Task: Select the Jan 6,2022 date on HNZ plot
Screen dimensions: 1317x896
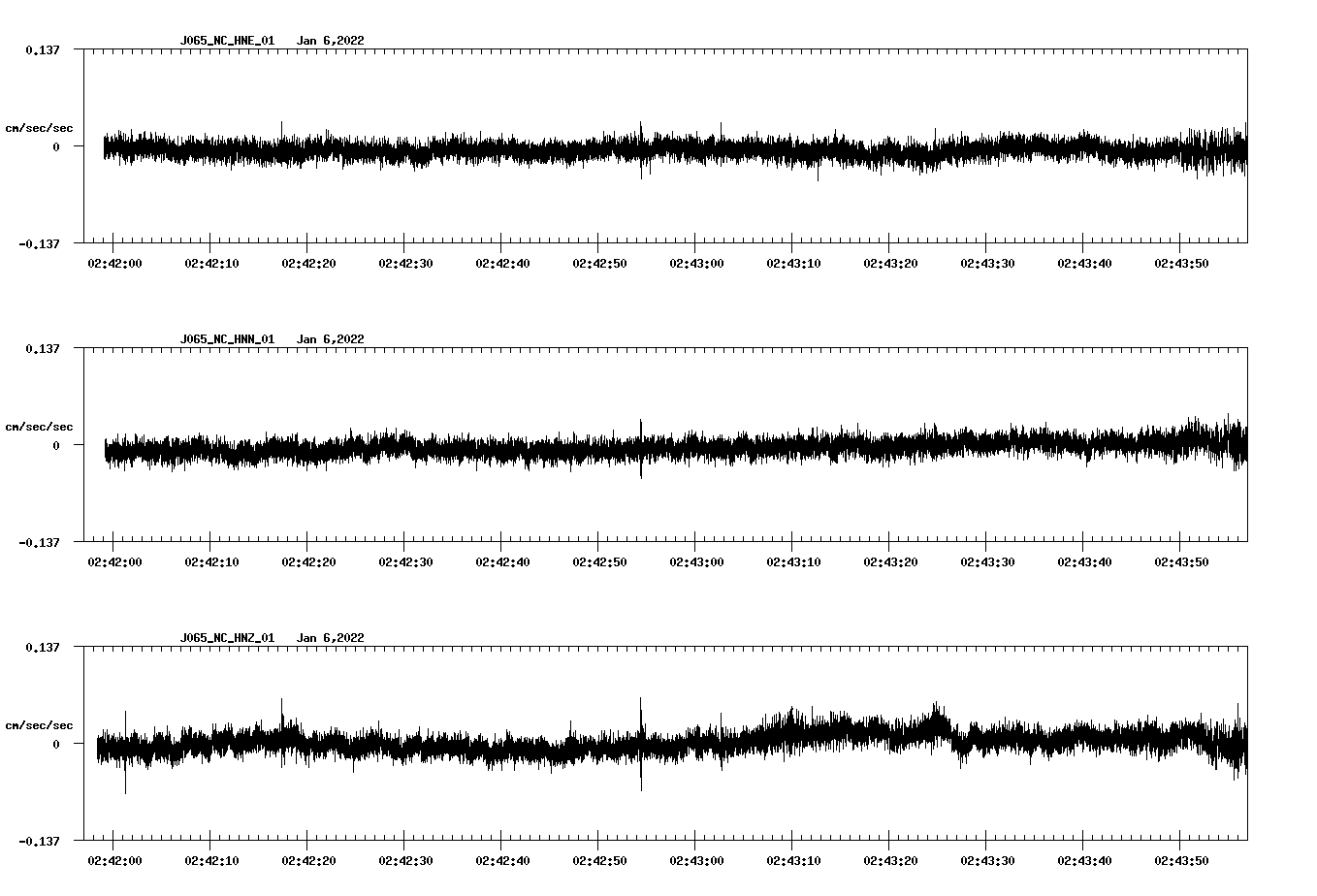Action: (x=331, y=638)
